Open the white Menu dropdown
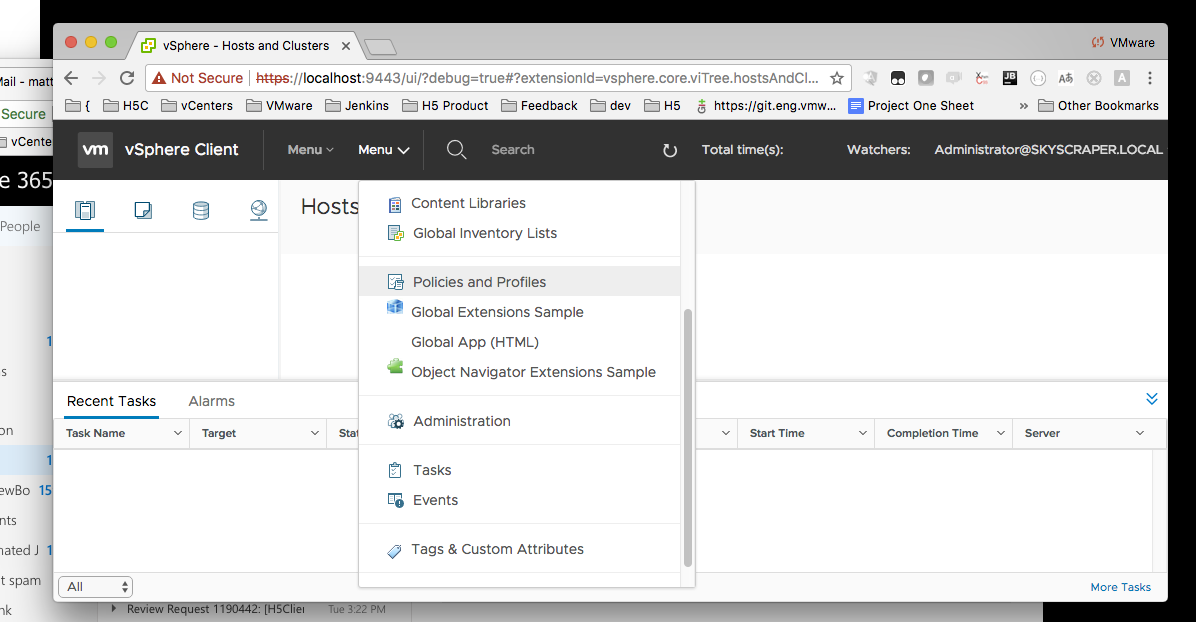1196x622 pixels. click(x=384, y=150)
